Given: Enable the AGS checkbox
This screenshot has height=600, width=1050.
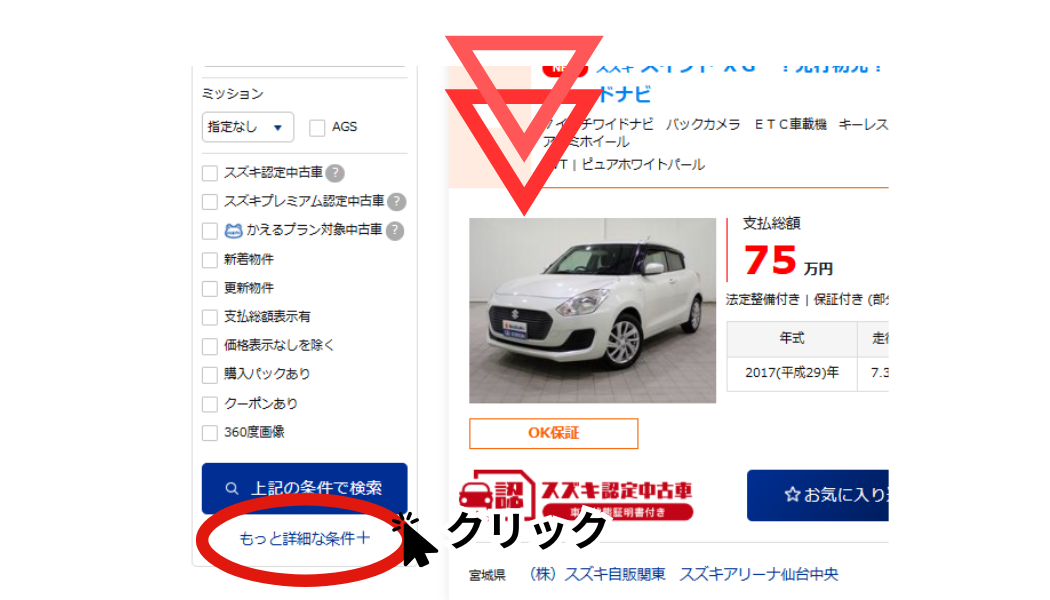Looking at the screenshot, I should point(317,128).
